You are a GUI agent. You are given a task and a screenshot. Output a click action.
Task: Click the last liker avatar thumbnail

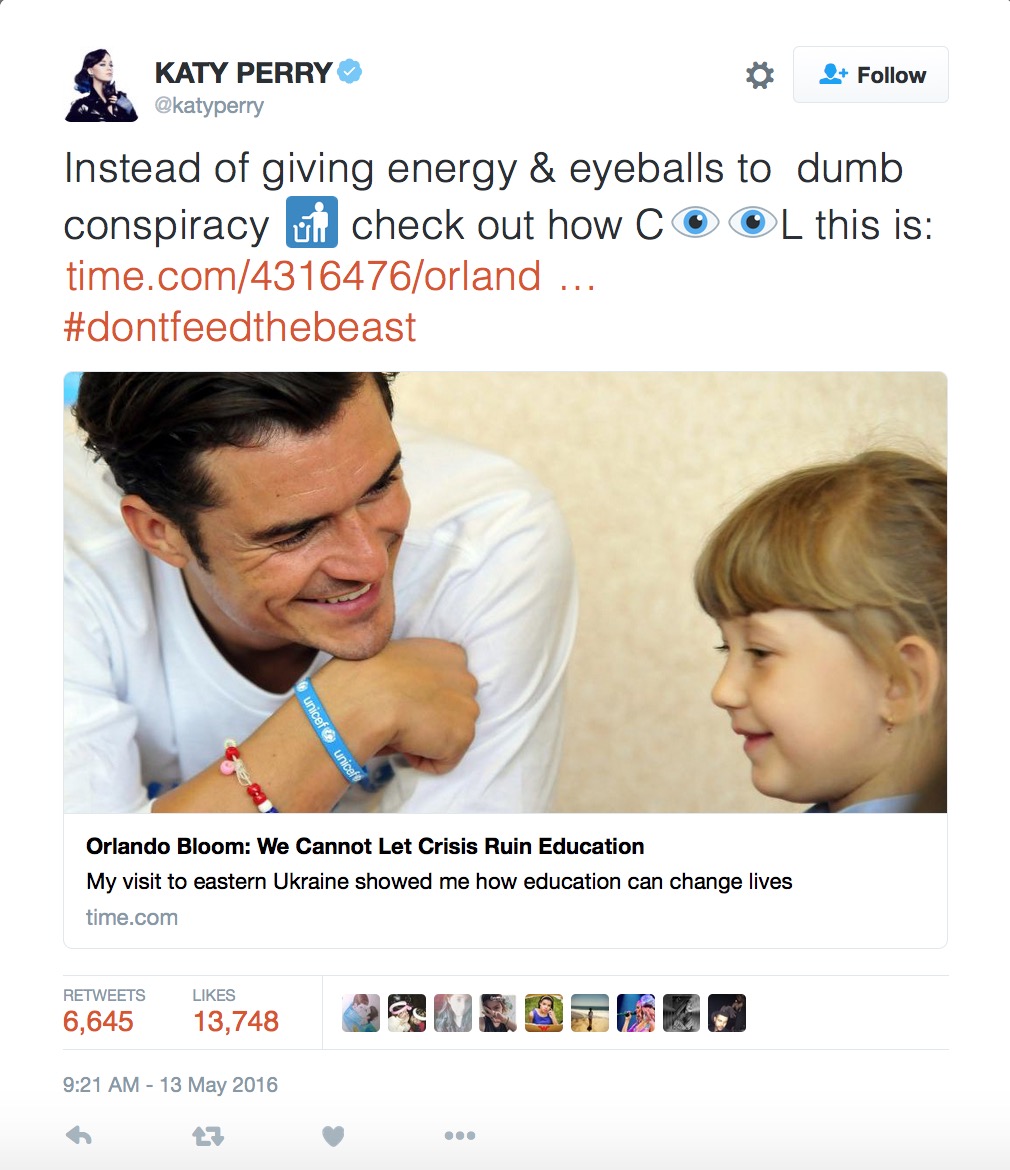pyautogui.click(x=727, y=1013)
